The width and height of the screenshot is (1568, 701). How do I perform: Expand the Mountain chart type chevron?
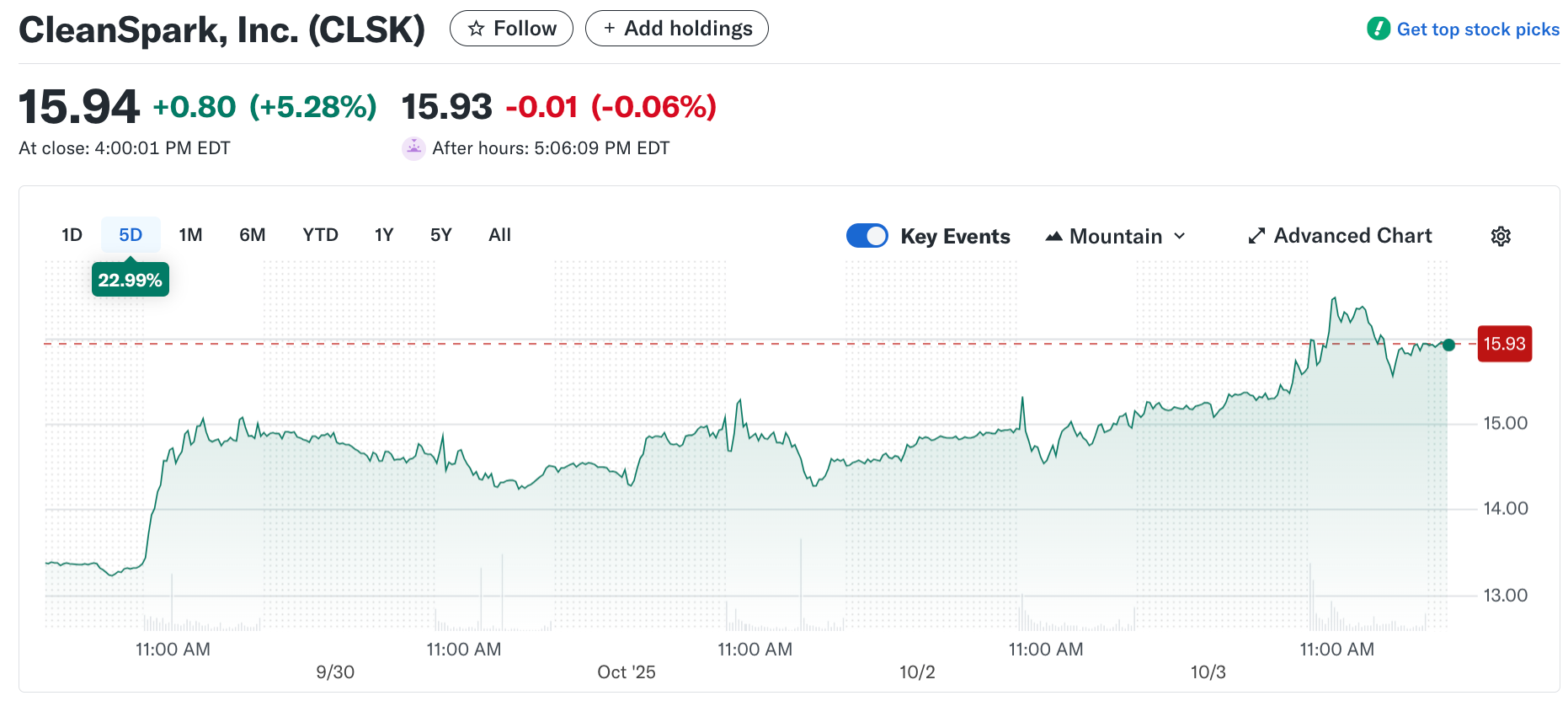coord(1180,236)
